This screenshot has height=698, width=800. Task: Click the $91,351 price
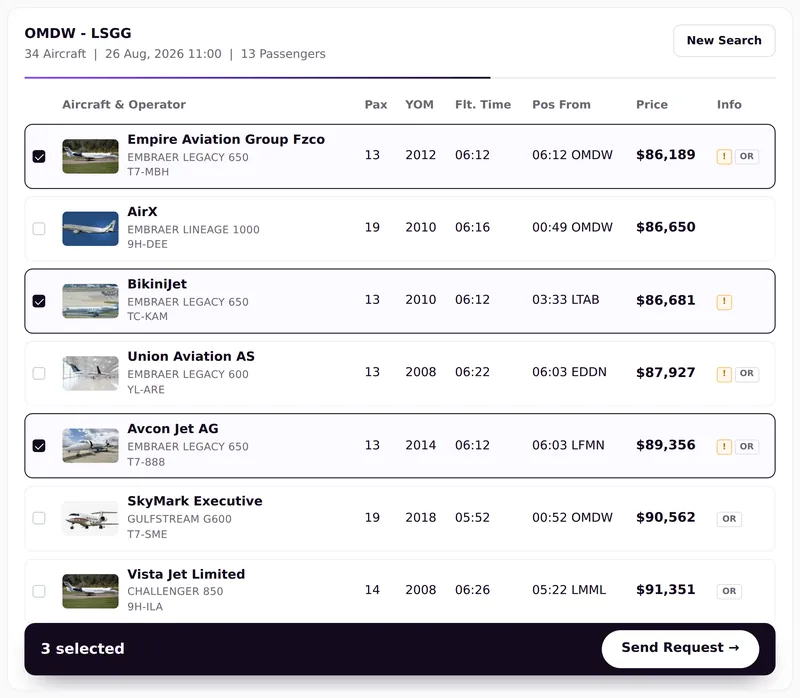point(665,590)
